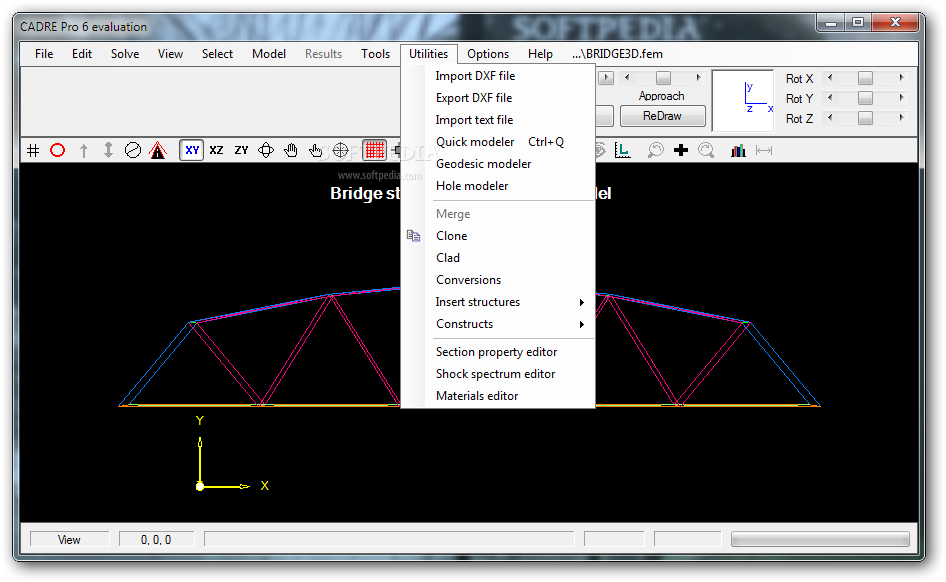
Task: Select the pointing hand pick tool
Action: pos(316,150)
